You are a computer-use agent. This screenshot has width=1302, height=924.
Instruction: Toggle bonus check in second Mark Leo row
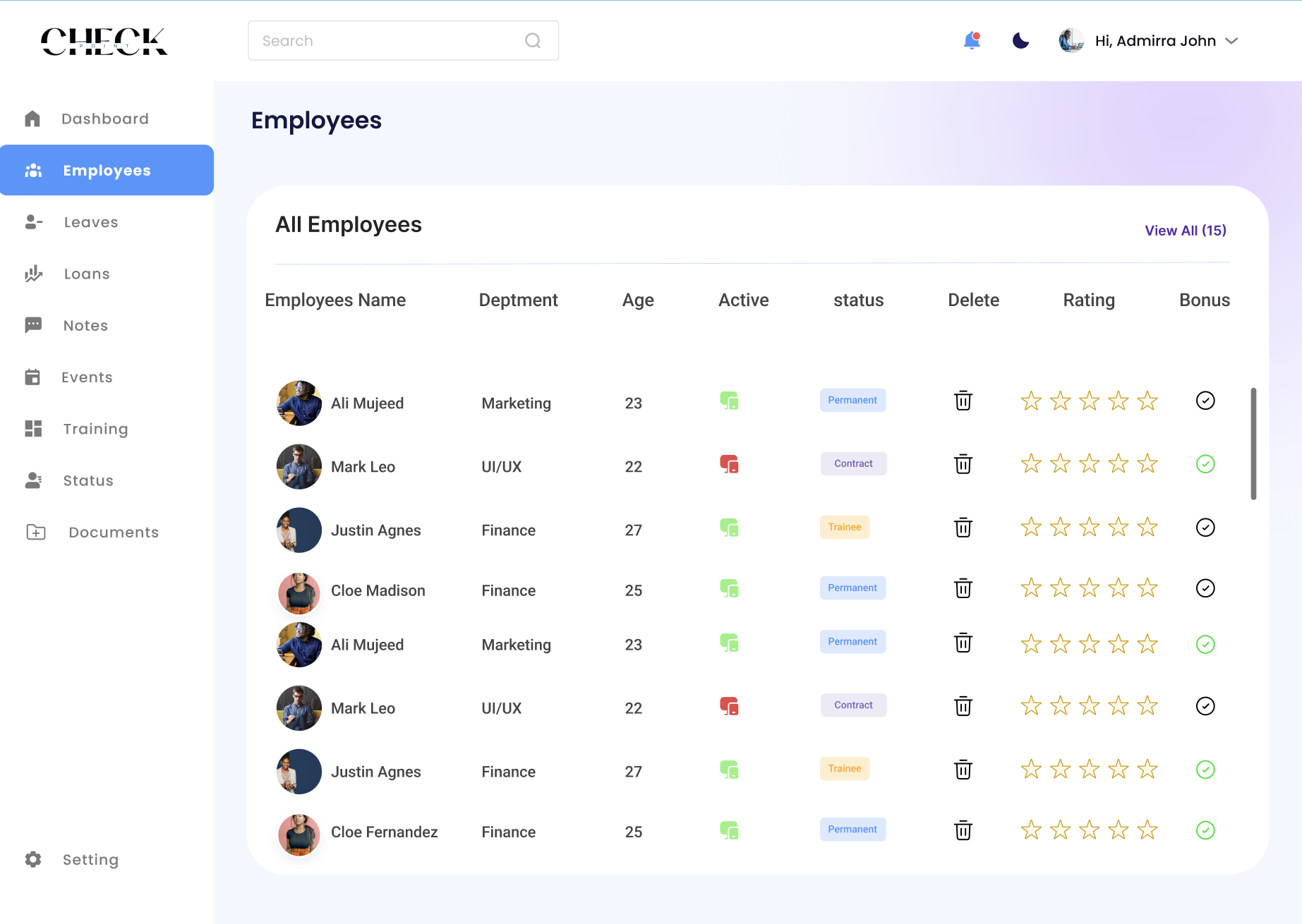coord(1205,706)
